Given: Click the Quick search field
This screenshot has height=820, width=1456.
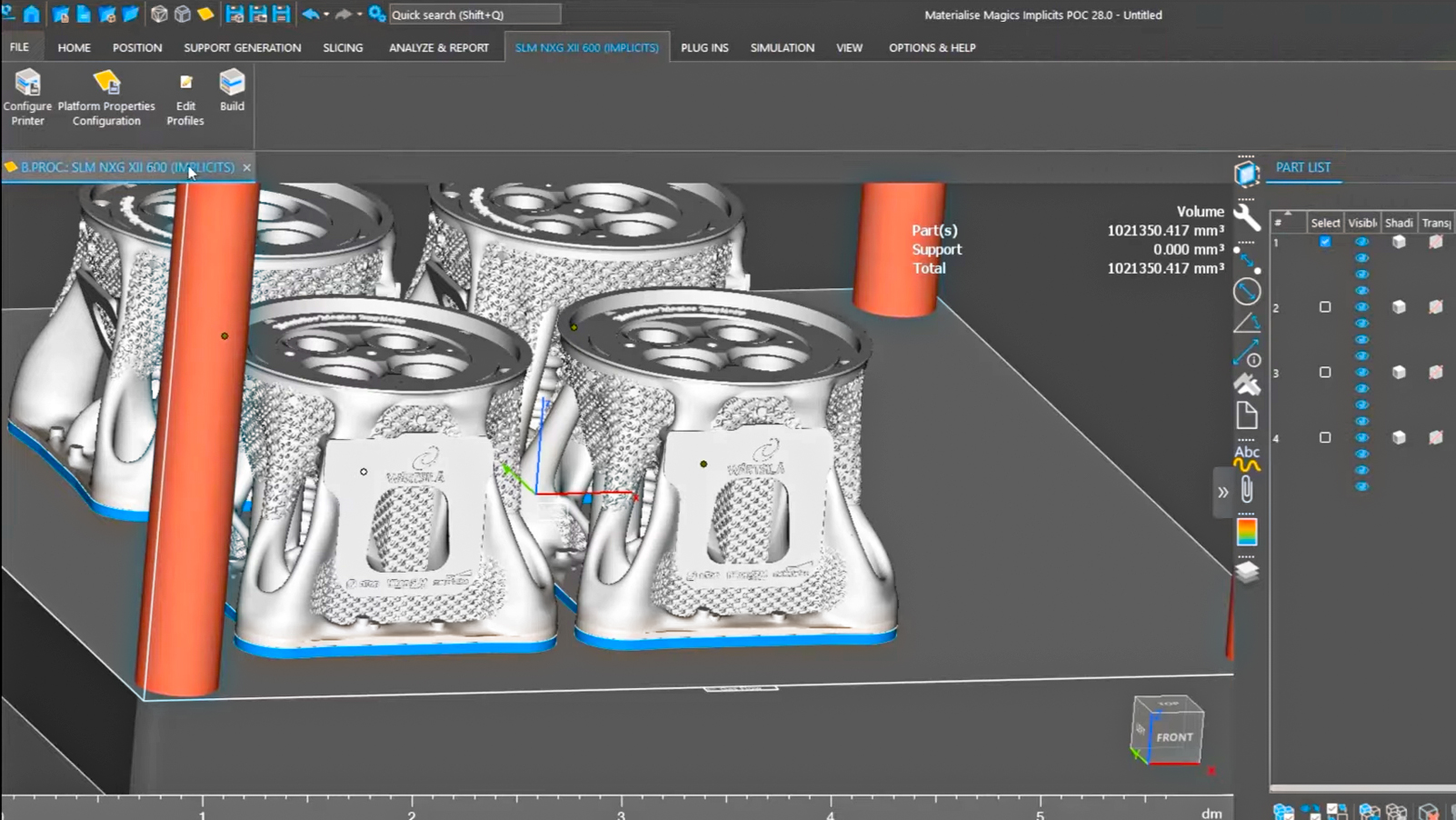Looking at the screenshot, I should coord(474,15).
